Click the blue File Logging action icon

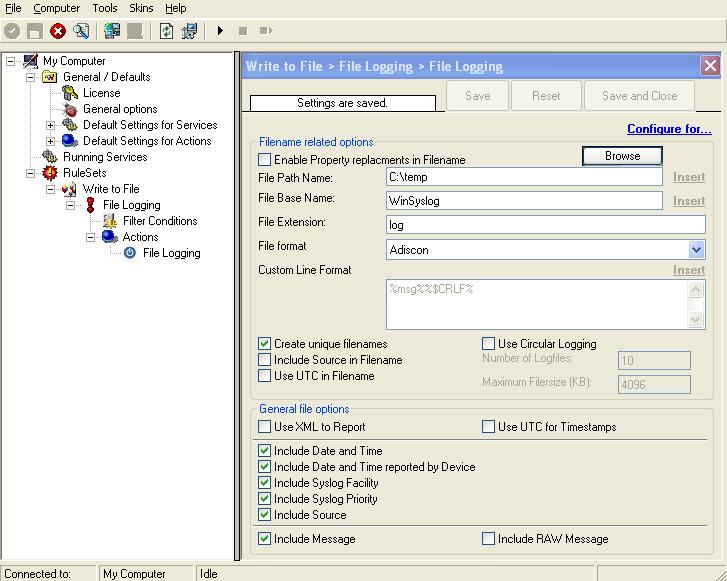coord(130,253)
